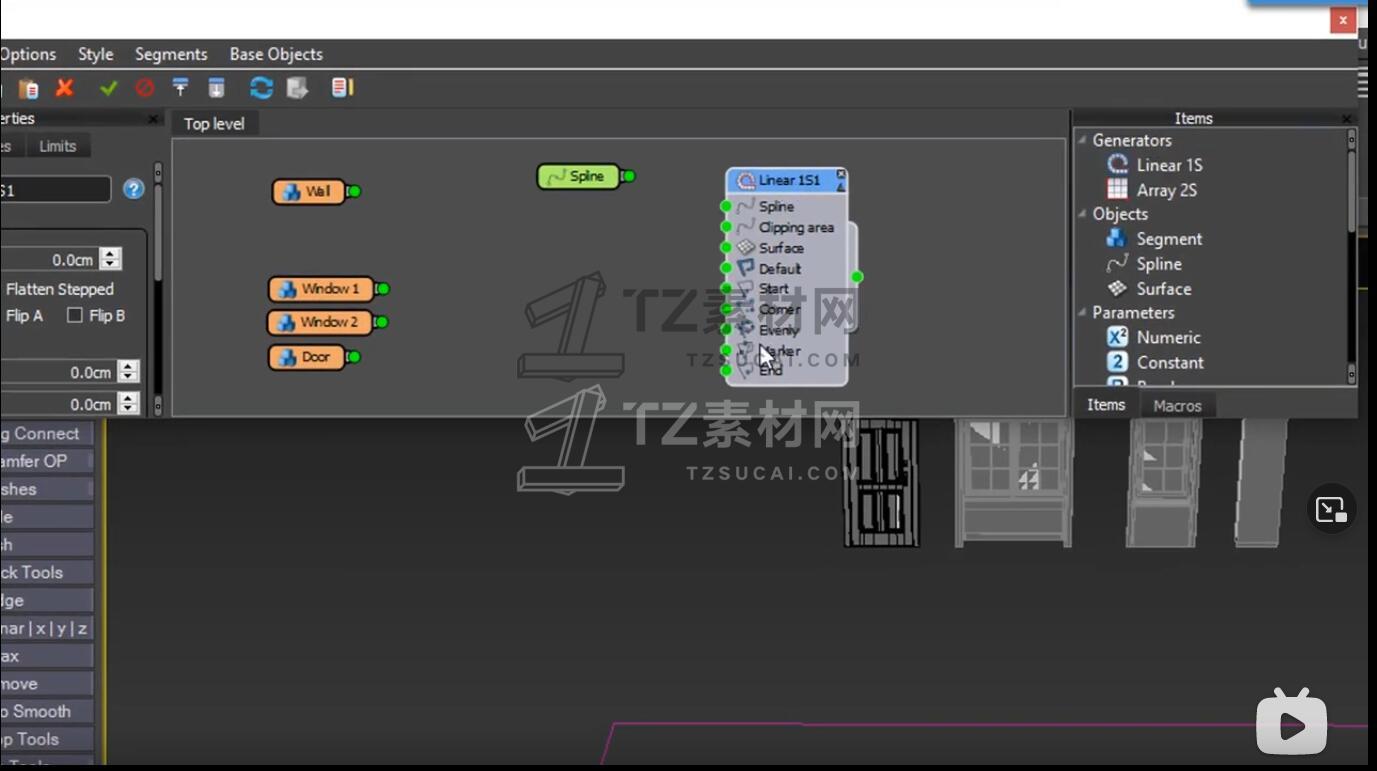
Task: Click the Linear 1S1 output connector
Action: (857, 277)
